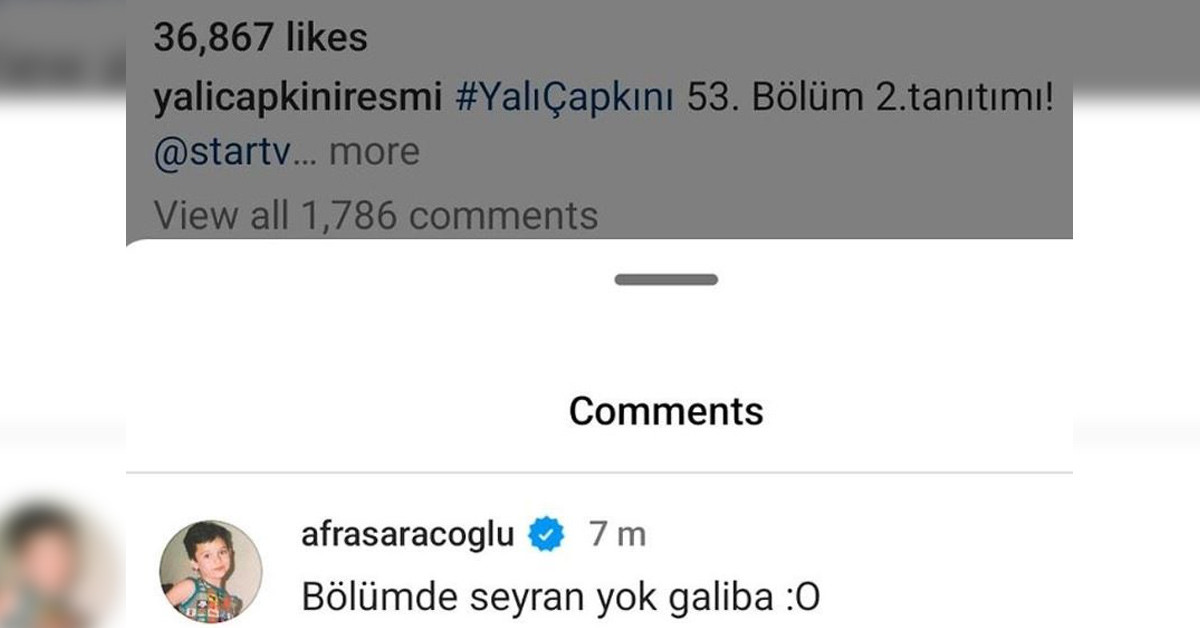Dismiss comments by tapping the dimmed post
The height and width of the screenshot is (628, 1200).
point(600,120)
